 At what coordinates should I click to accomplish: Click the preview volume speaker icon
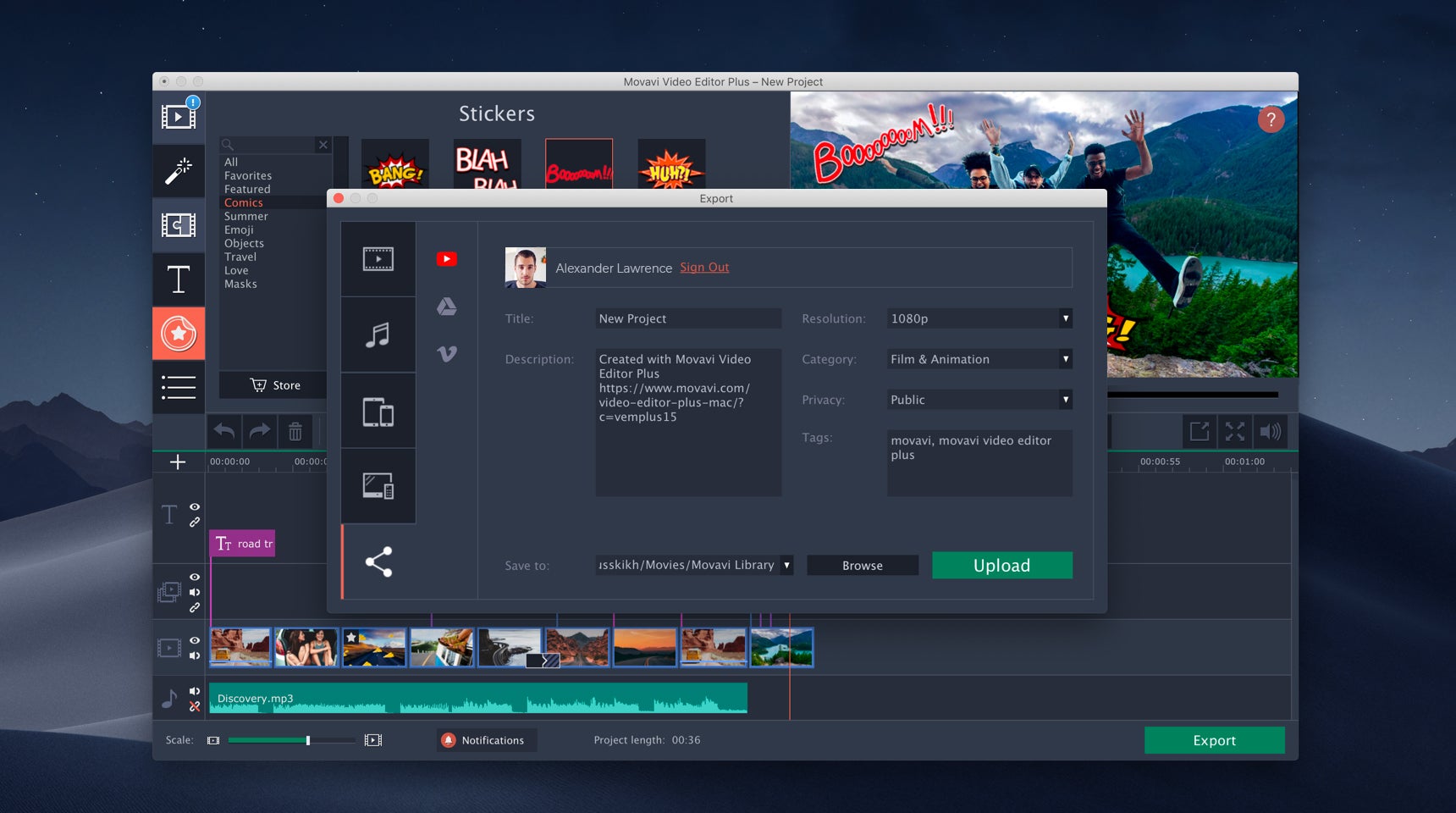click(x=1271, y=432)
